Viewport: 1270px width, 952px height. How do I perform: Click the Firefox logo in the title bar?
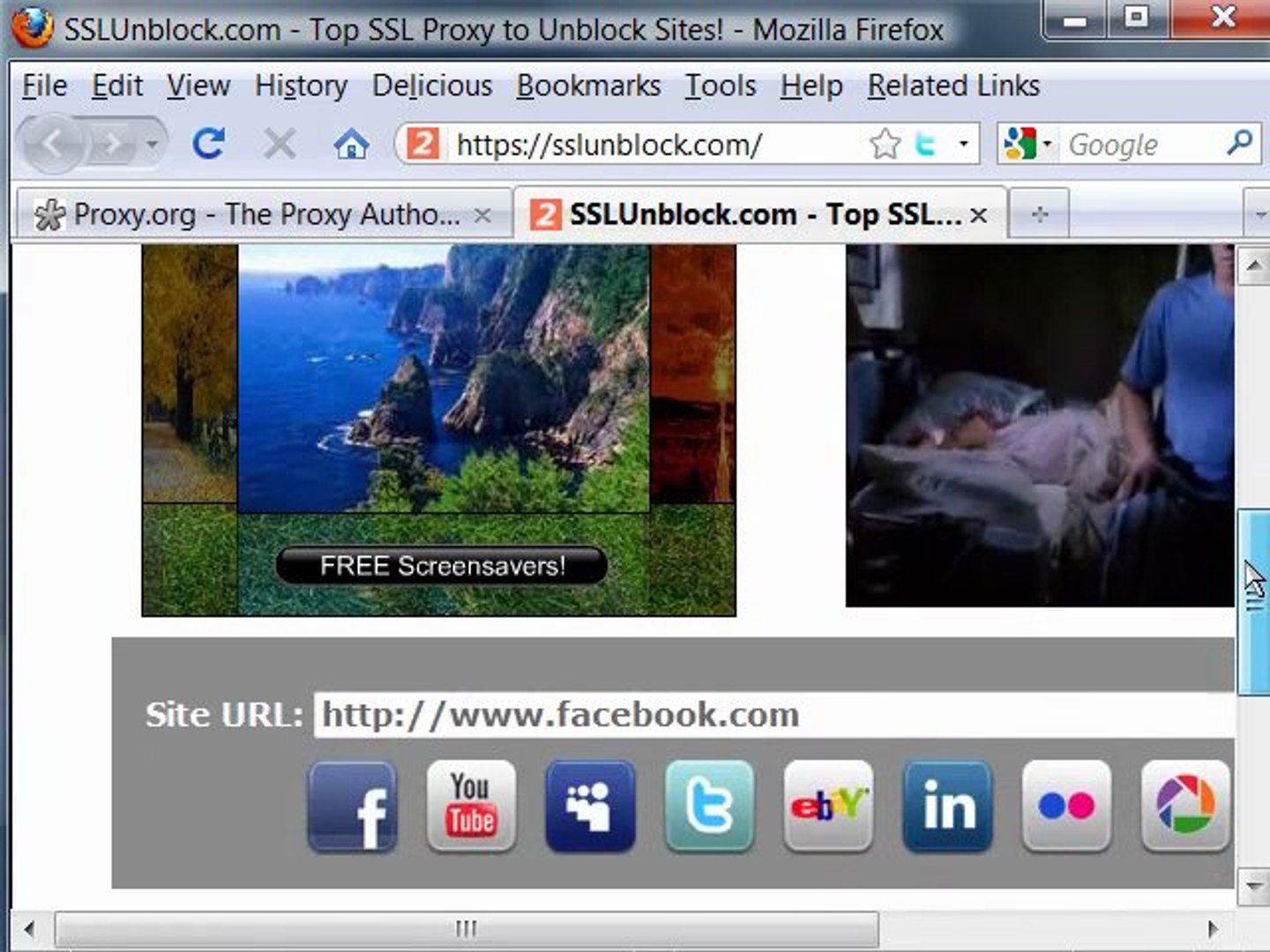click(33, 29)
